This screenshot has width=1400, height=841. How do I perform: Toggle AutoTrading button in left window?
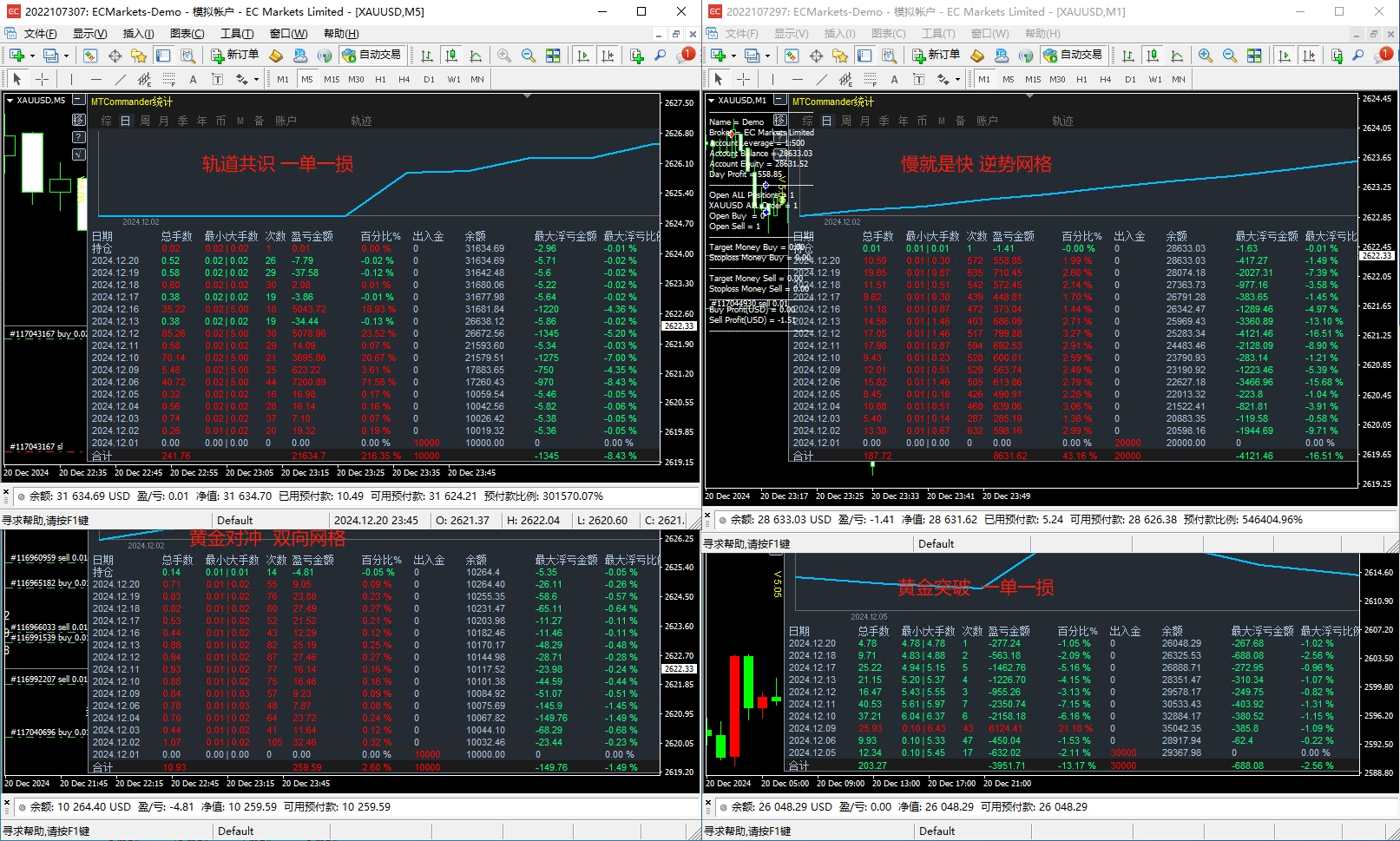371,56
